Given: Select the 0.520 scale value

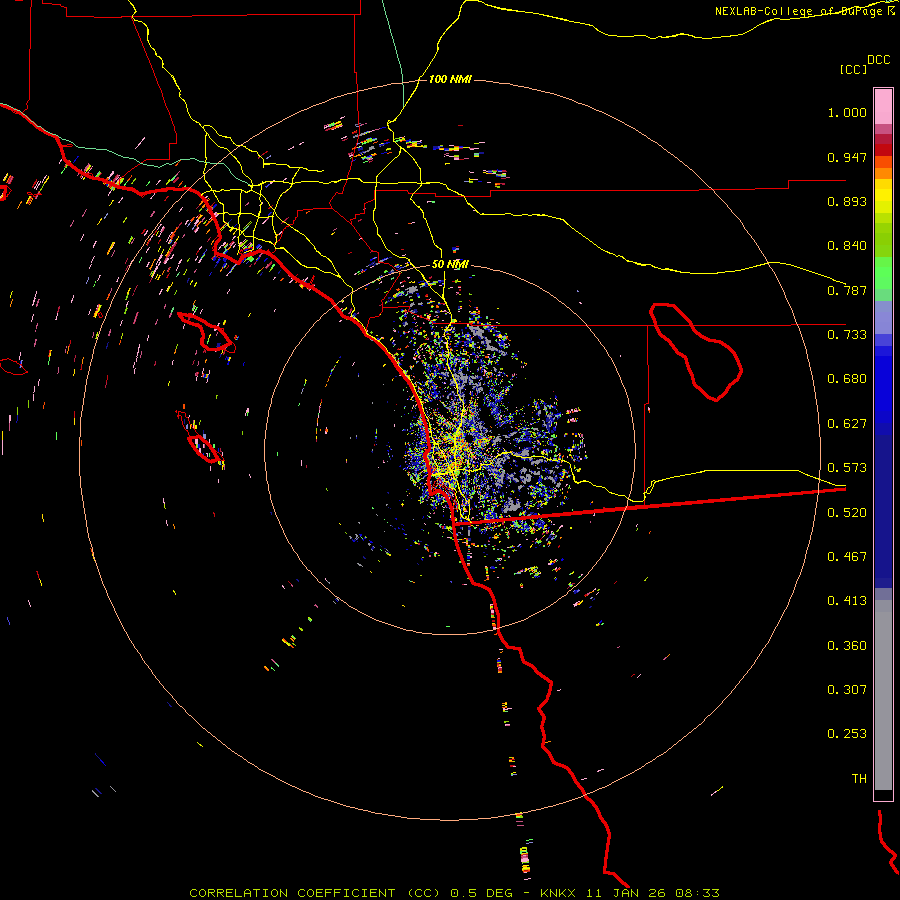Looking at the screenshot, I should coord(847,513).
